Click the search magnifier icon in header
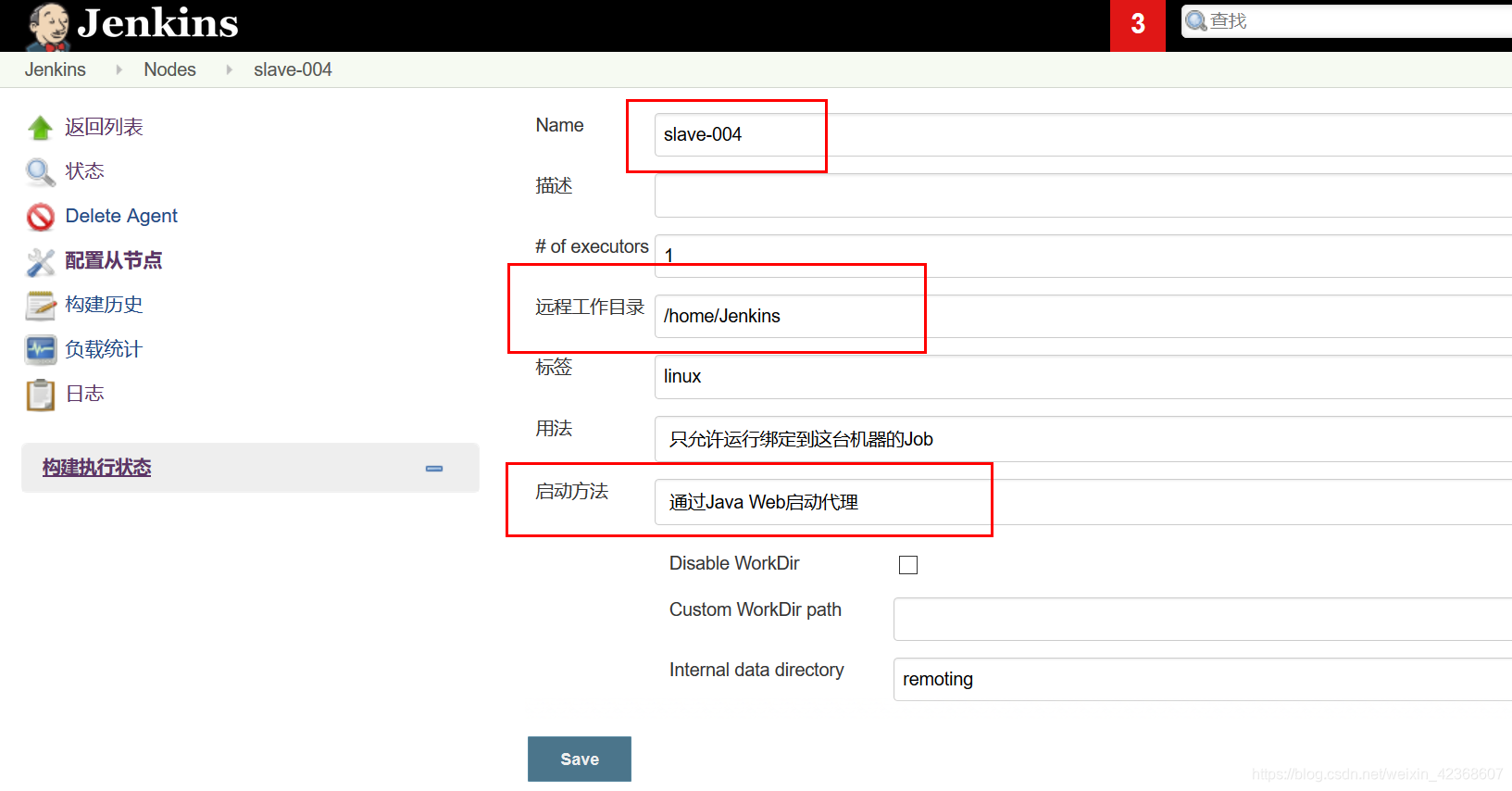1512x791 pixels. (x=1196, y=20)
